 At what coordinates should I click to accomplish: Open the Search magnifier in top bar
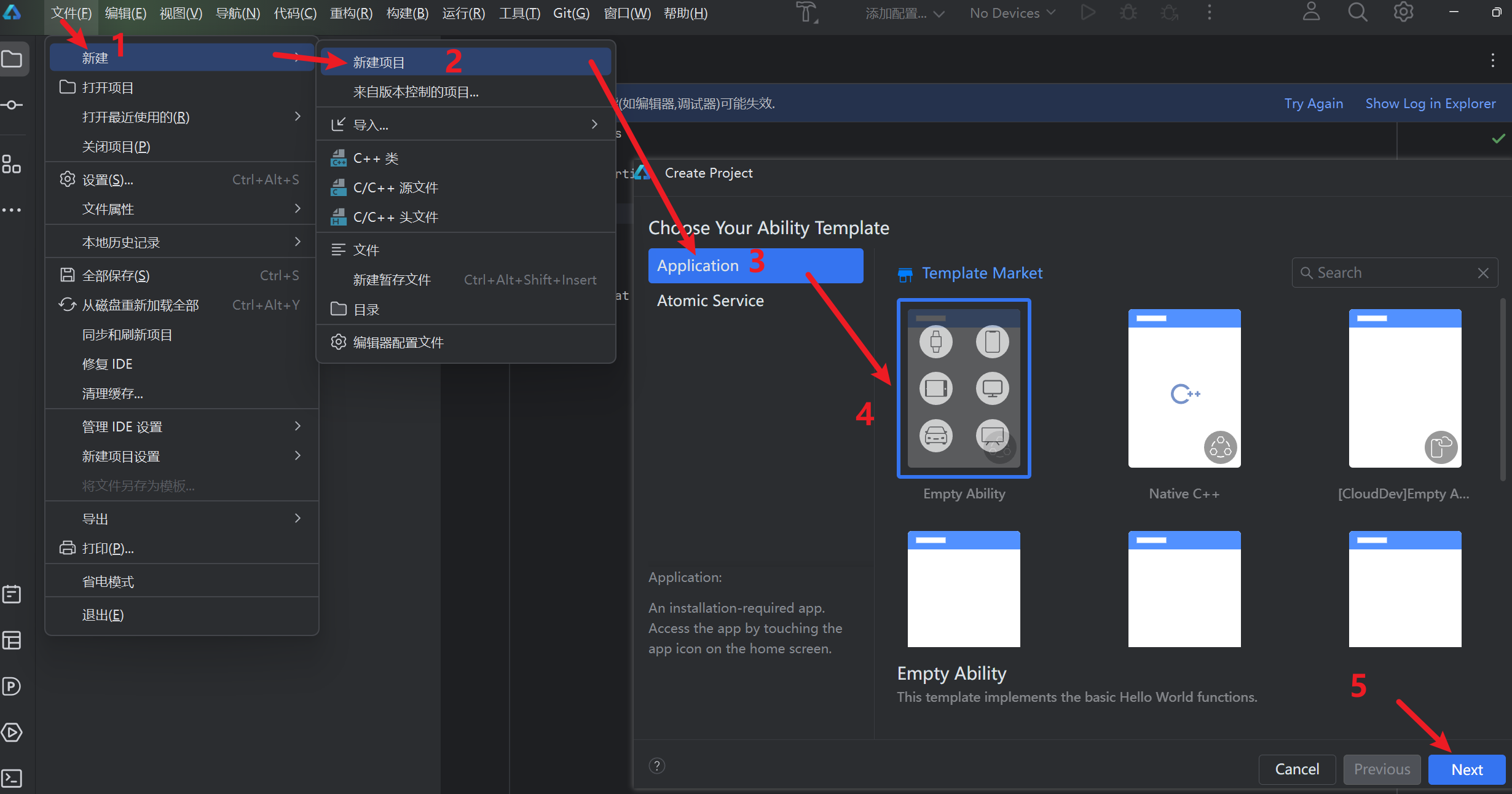(1358, 12)
